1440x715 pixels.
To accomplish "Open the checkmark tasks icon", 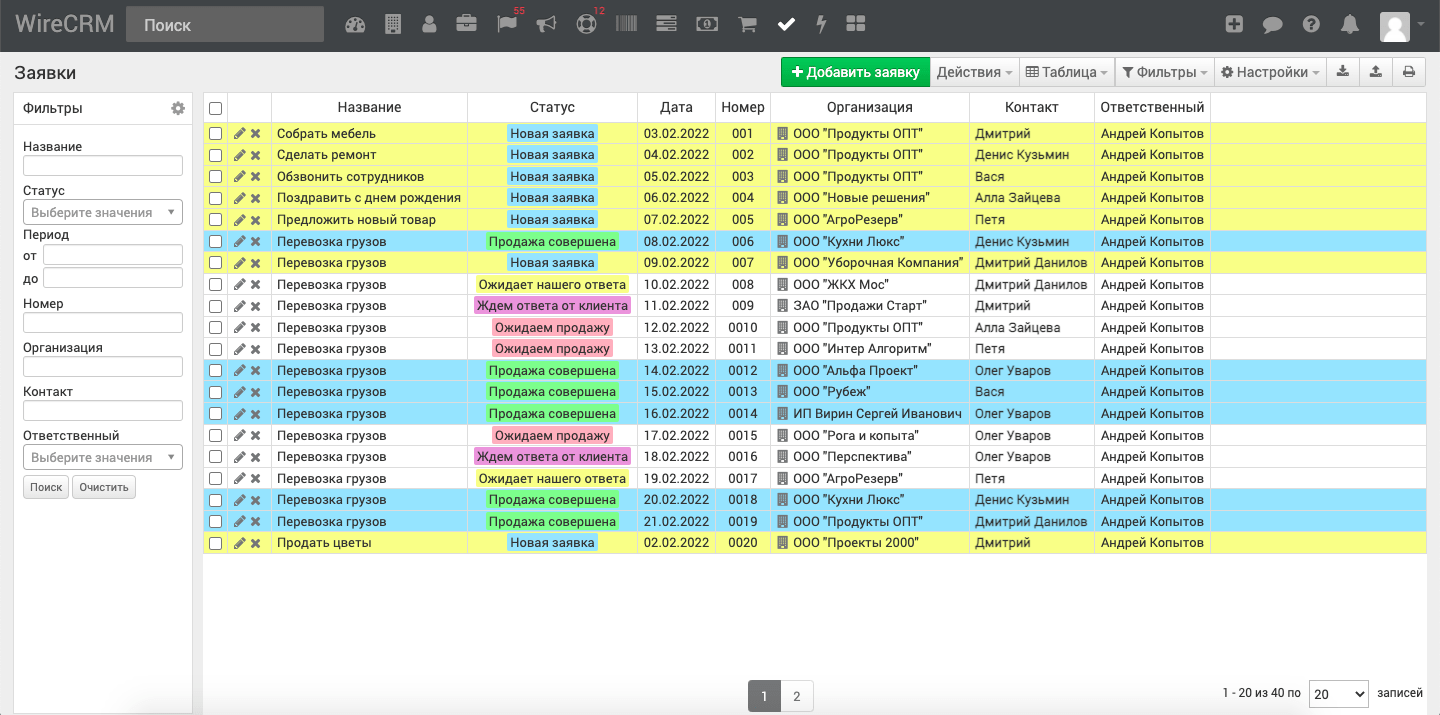I will click(x=786, y=25).
